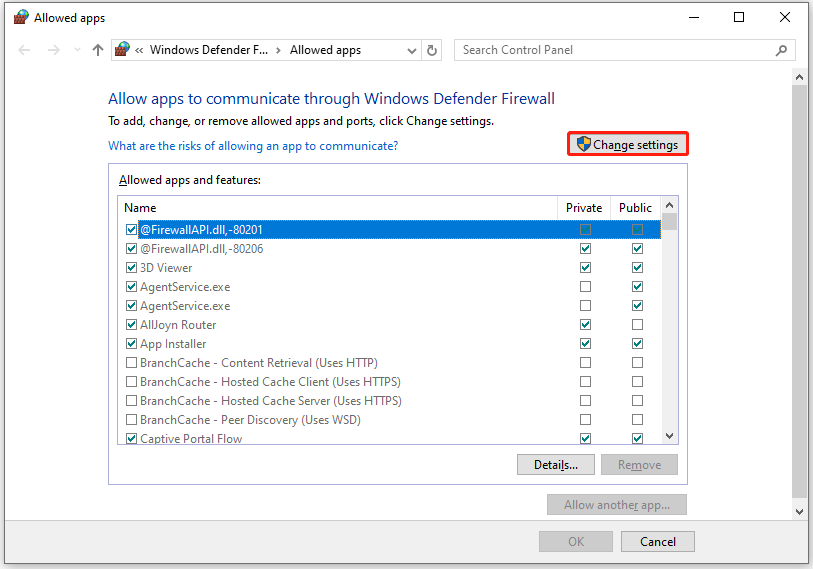
Task: Click the search magnifier icon
Action: click(x=781, y=50)
